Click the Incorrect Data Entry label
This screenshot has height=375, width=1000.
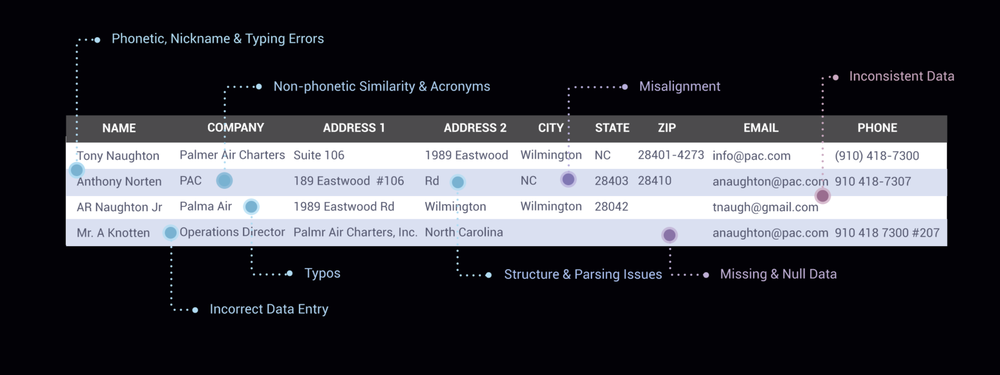pyautogui.click(x=269, y=309)
